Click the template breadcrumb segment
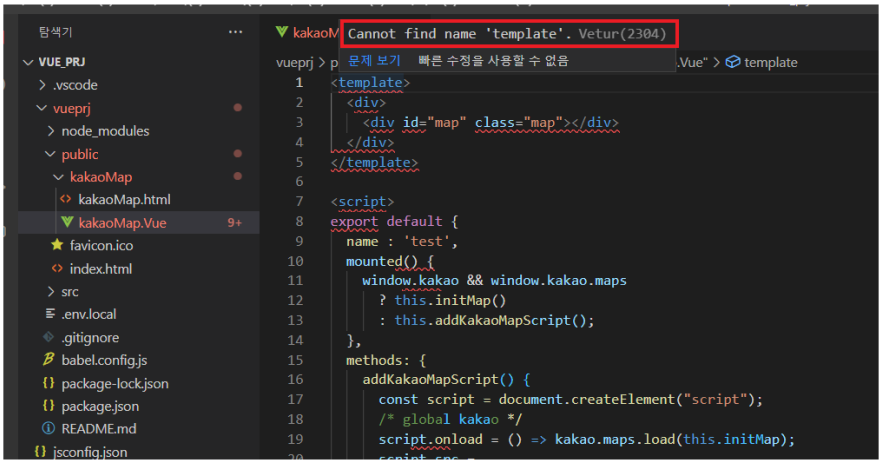 coord(771,63)
